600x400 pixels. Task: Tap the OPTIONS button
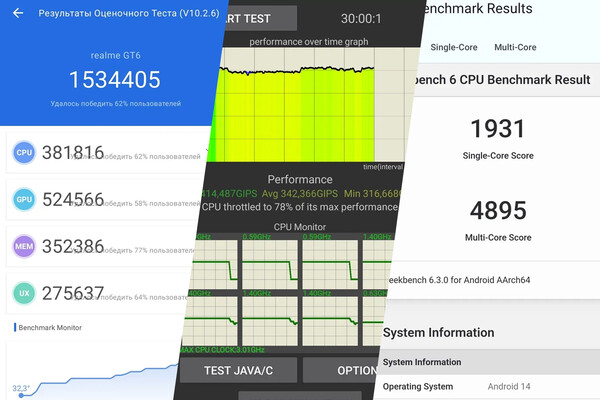353,369
